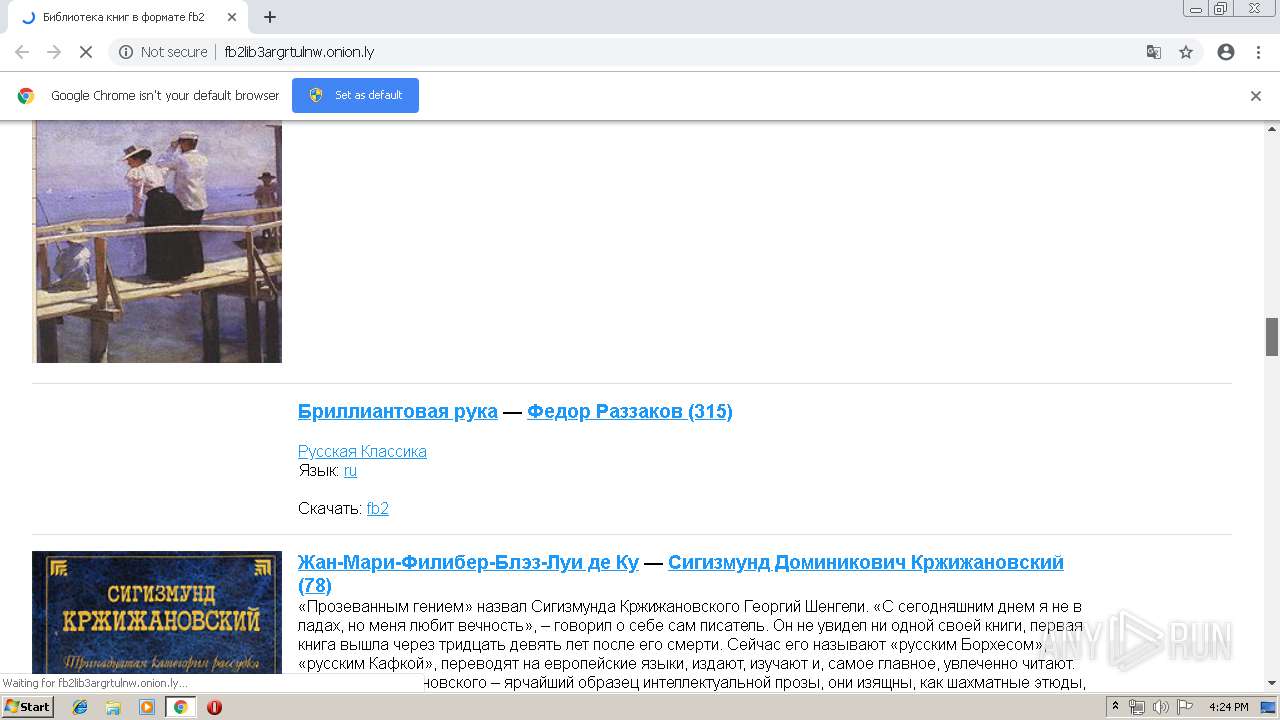Click the Кржижановский book cover

pos(157,612)
